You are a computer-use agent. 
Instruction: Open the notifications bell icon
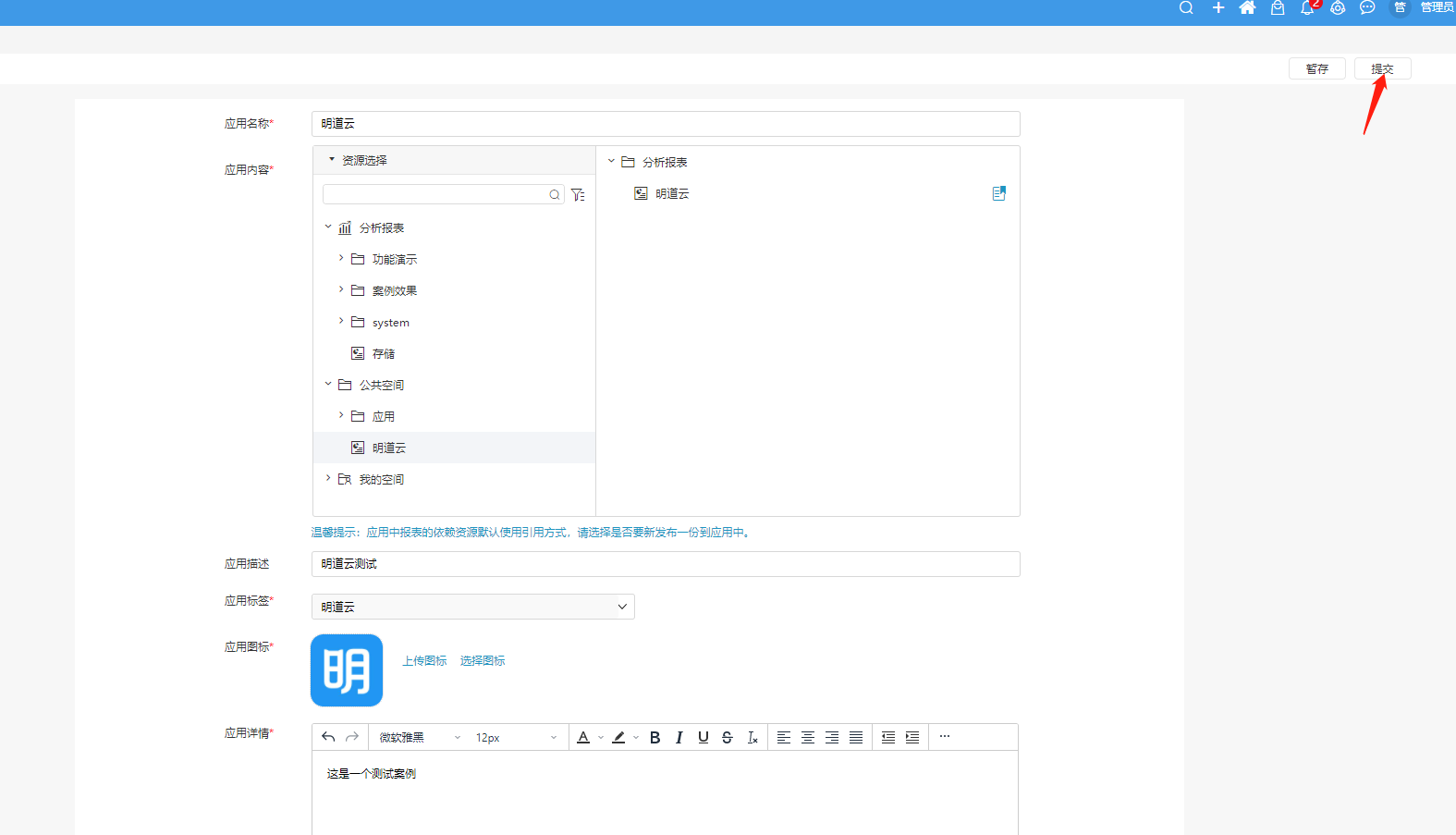point(1306,8)
